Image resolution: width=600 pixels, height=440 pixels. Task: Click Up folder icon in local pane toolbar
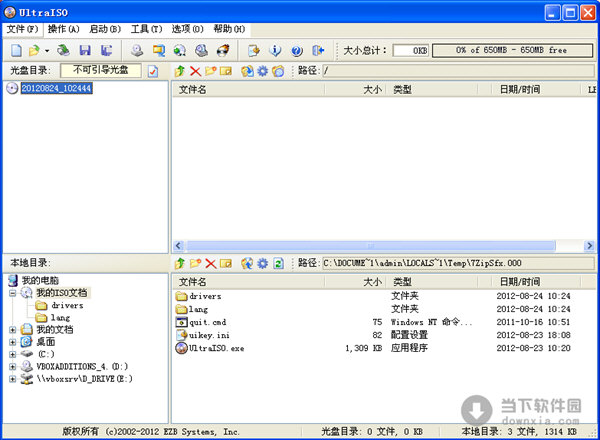click(179, 263)
